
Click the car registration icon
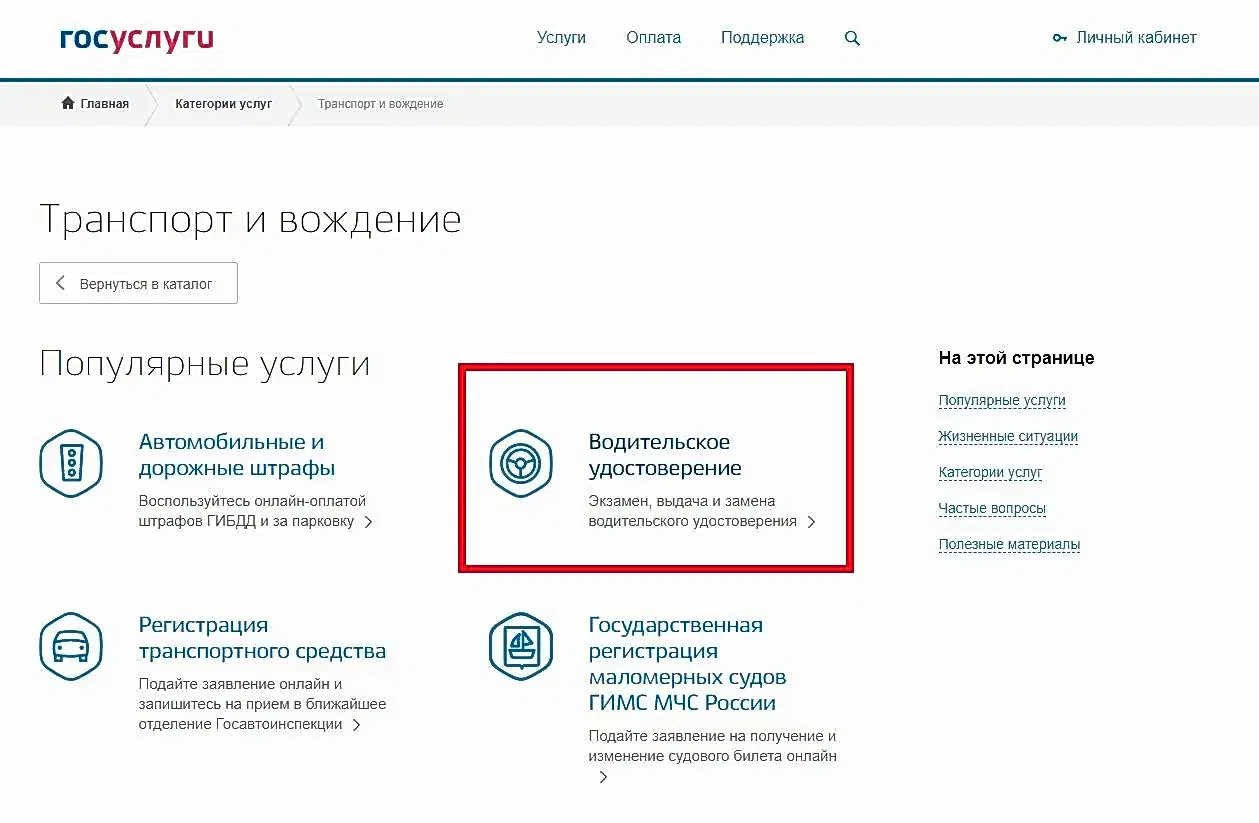tap(70, 647)
